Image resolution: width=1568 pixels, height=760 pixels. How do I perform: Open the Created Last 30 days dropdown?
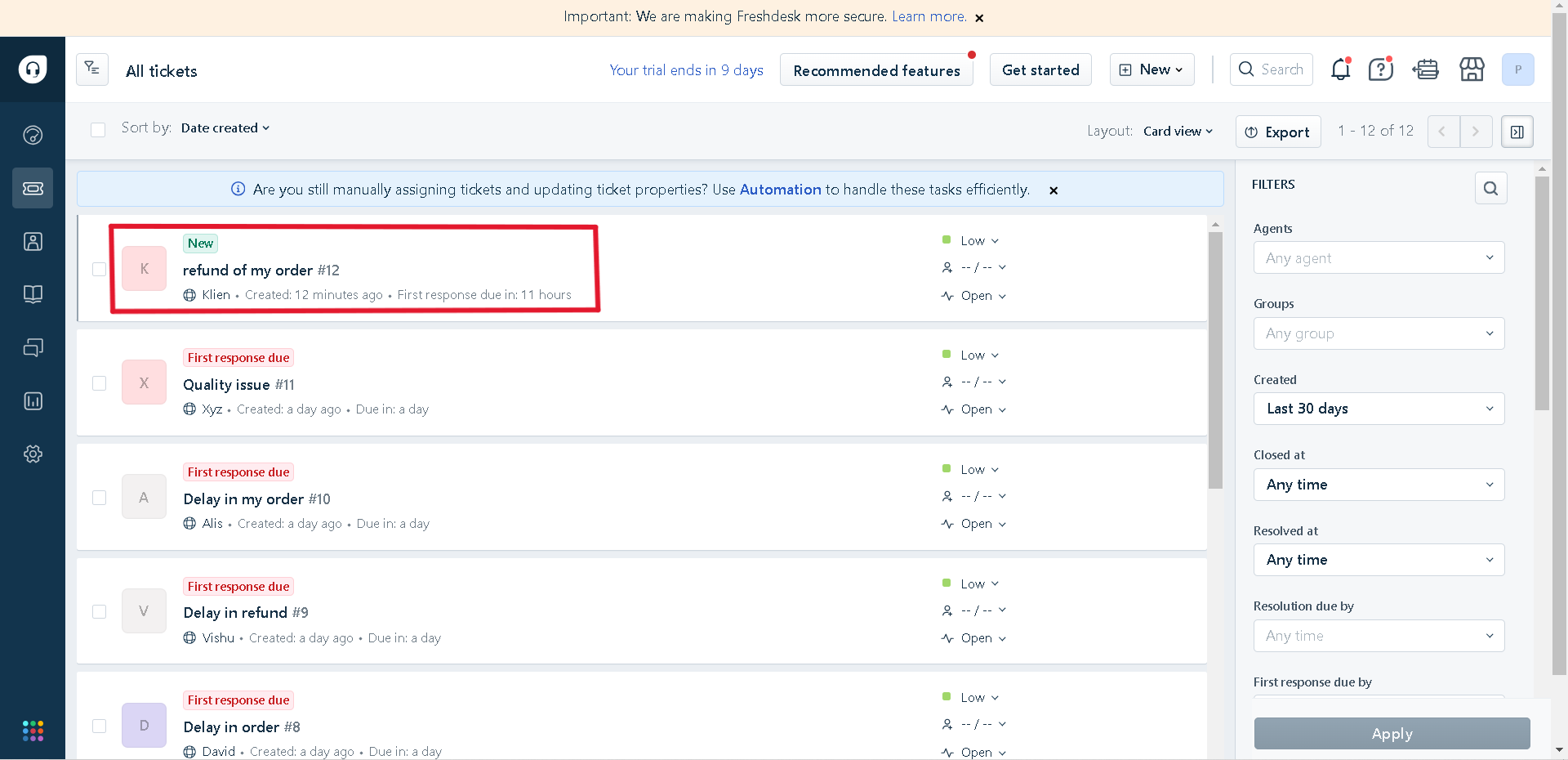click(1379, 409)
